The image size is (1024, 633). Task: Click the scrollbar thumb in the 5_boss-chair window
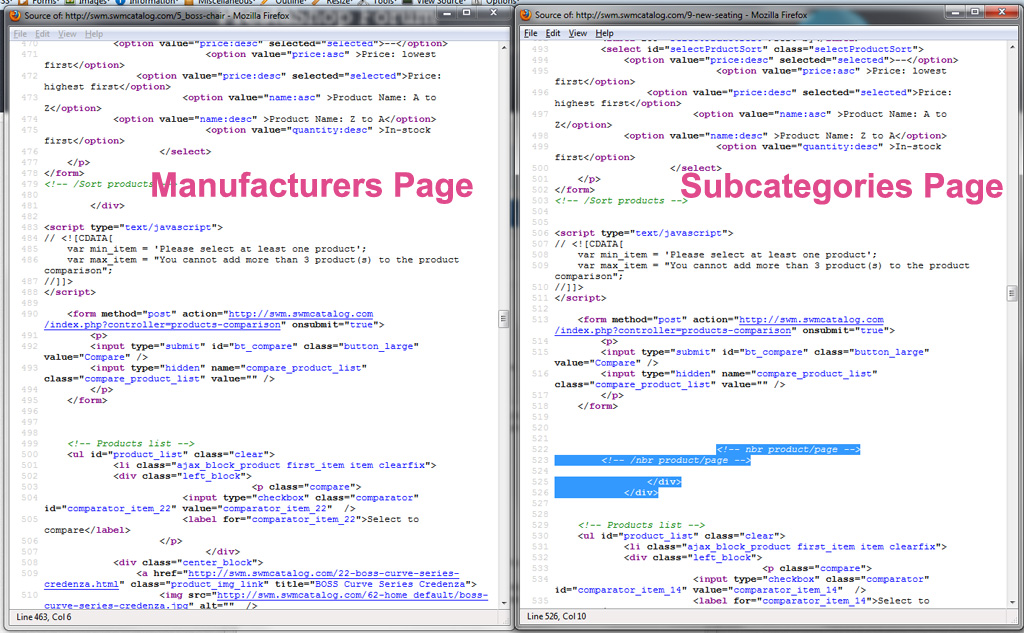pos(504,319)
